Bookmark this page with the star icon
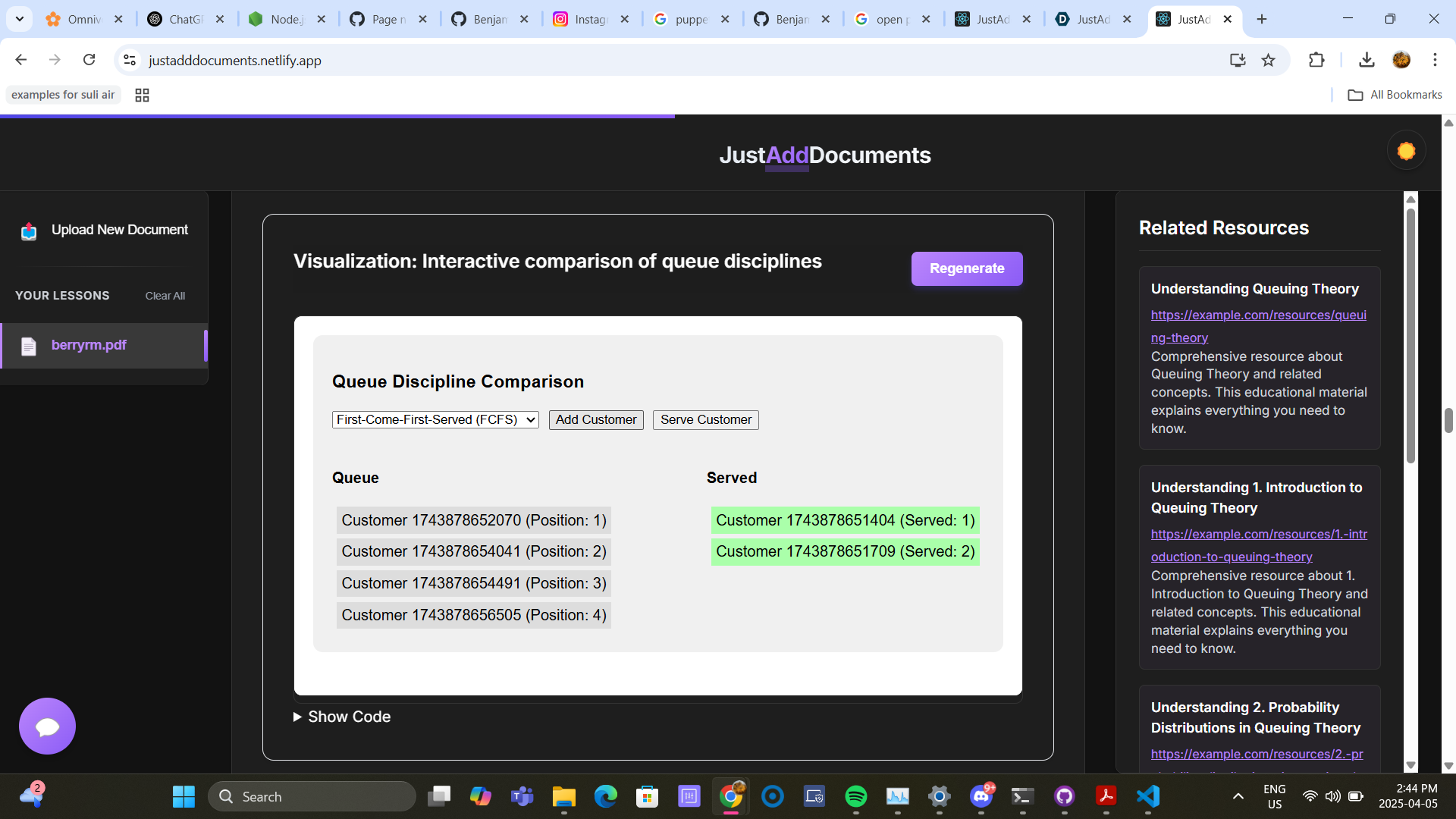The width and height of the screenshot is (1456, 819). click(1268, 60)
